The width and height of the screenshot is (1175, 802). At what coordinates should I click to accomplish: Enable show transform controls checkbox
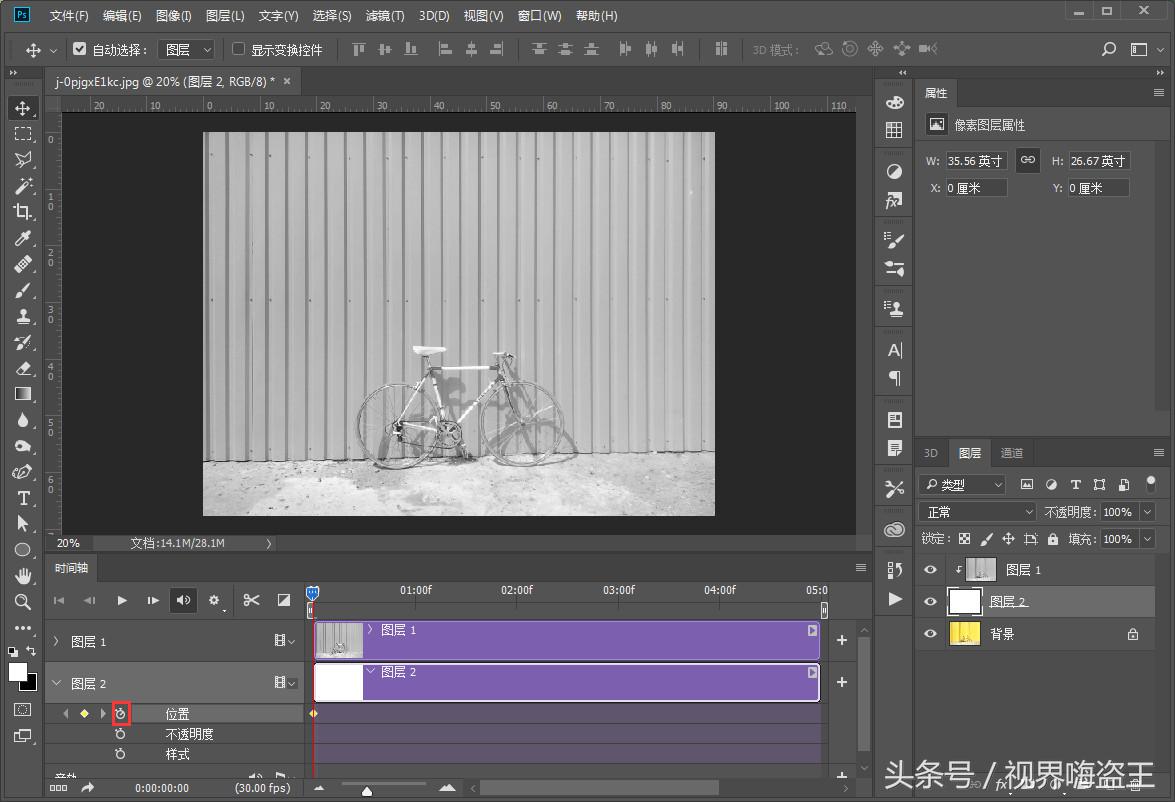tap(238, 49)
